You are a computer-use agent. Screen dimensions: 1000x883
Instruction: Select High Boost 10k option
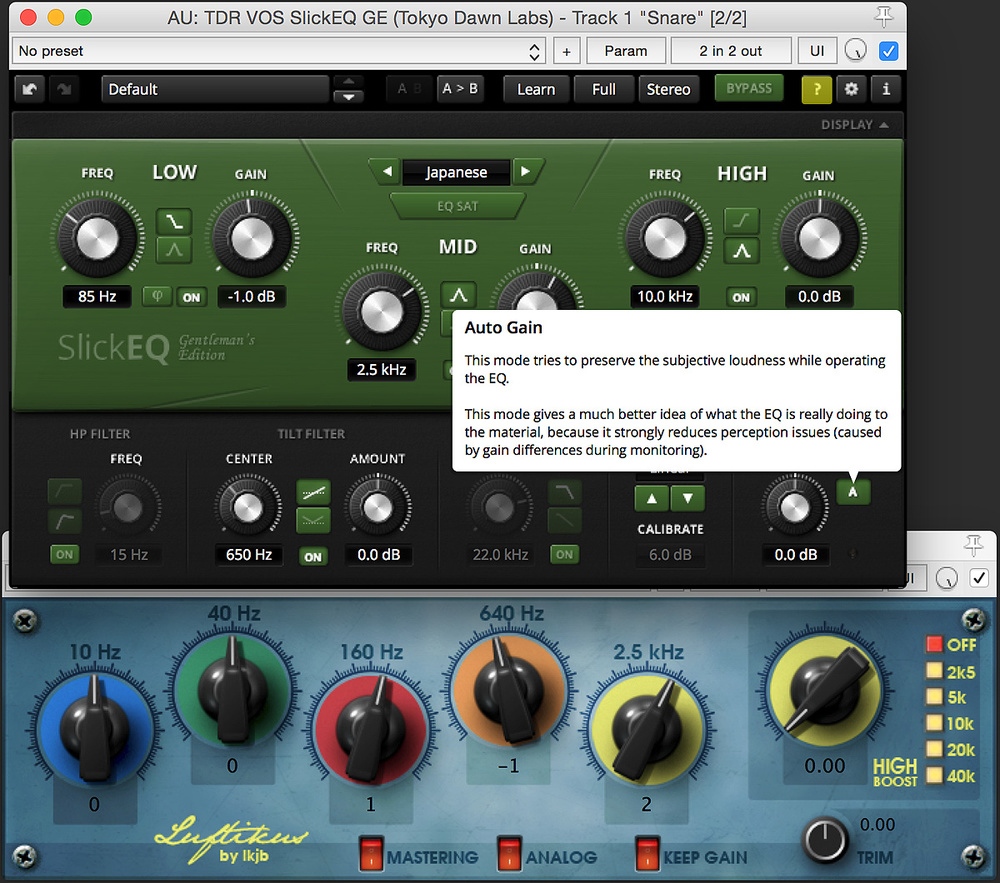pos(934,722)
